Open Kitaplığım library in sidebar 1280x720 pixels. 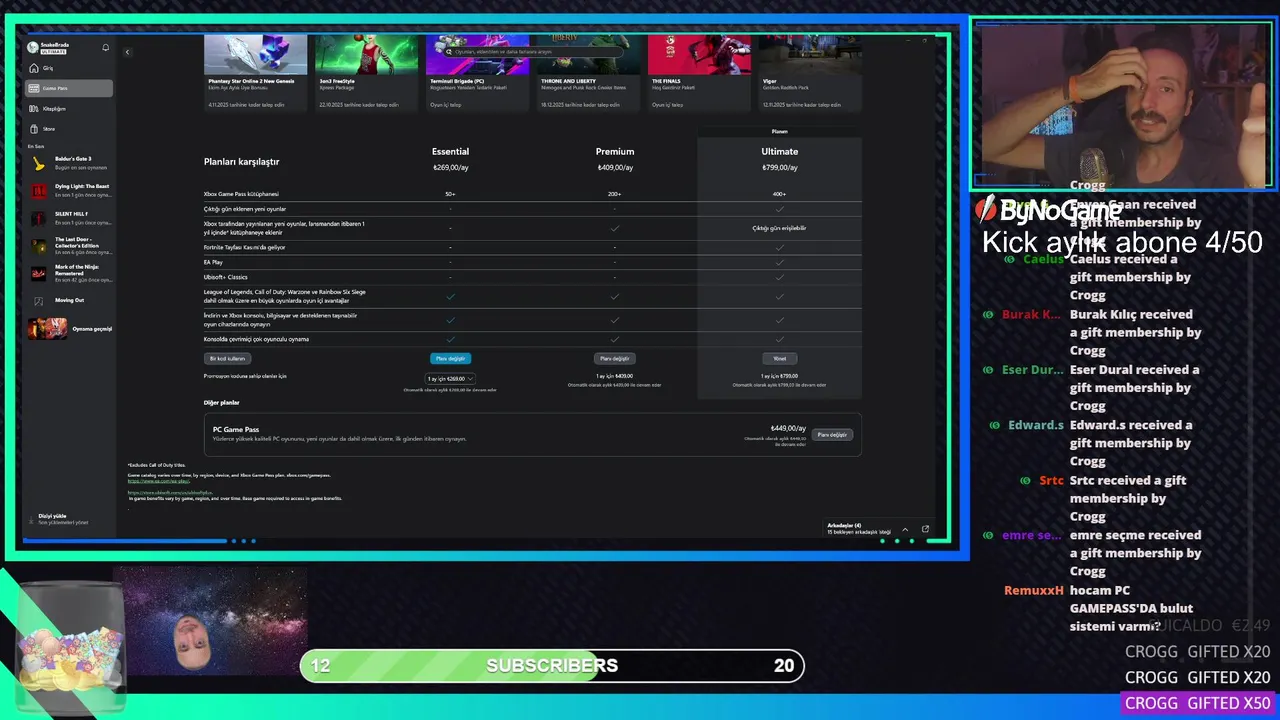point(69,108)
